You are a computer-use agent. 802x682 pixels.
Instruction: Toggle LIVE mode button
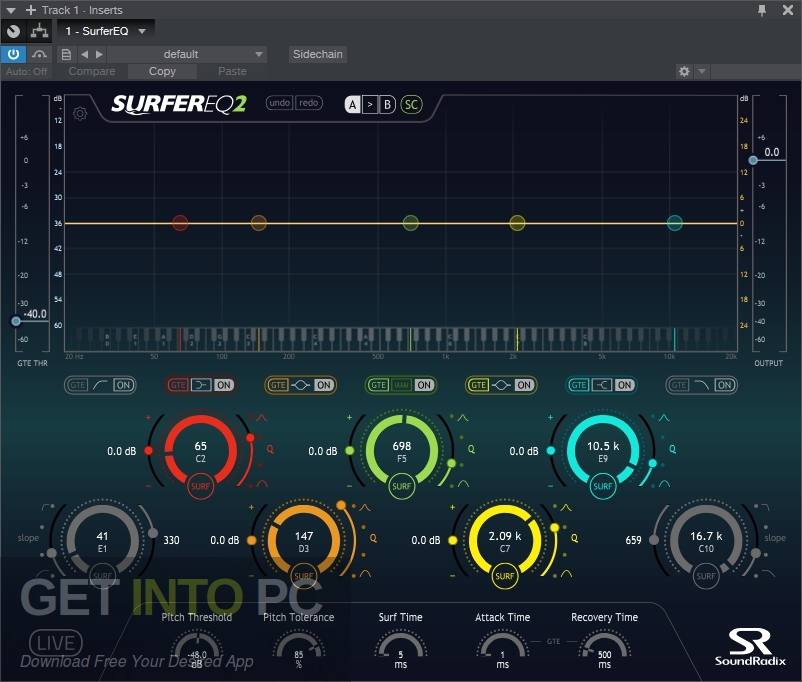coord(56,643)
